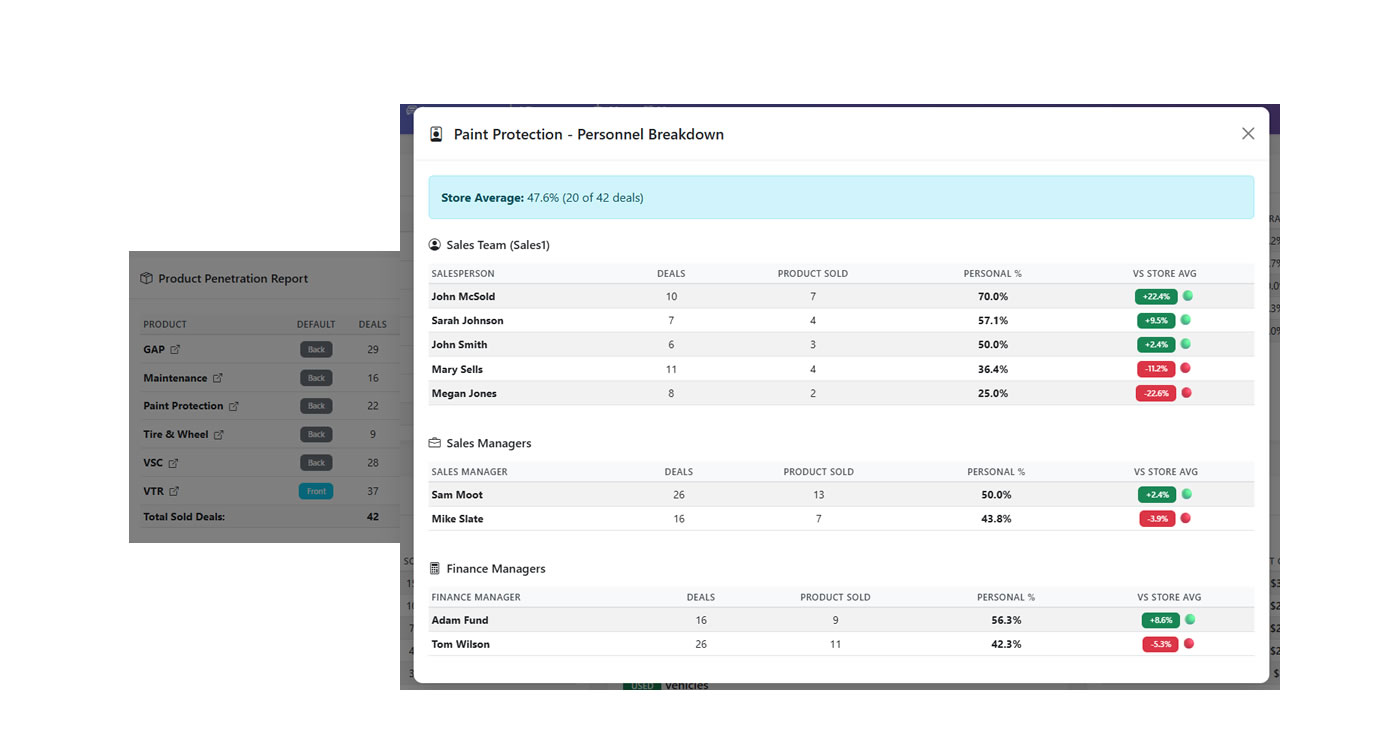Image resolution: width=1400 pixels, height=750 pixels.
Task: Toggle the red indicator beside Mary Sells
Action: pos(1185,369)
